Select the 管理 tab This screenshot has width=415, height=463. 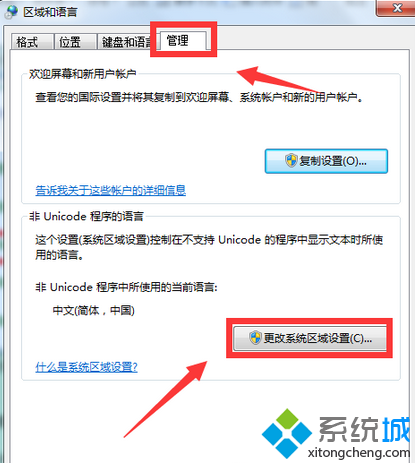(183, 41)
